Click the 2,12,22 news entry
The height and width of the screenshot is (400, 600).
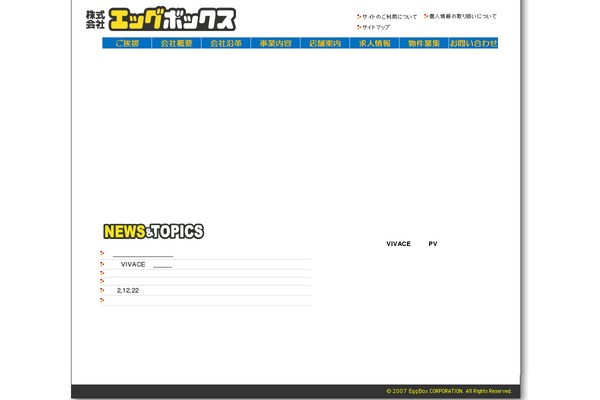click(128, 291)
